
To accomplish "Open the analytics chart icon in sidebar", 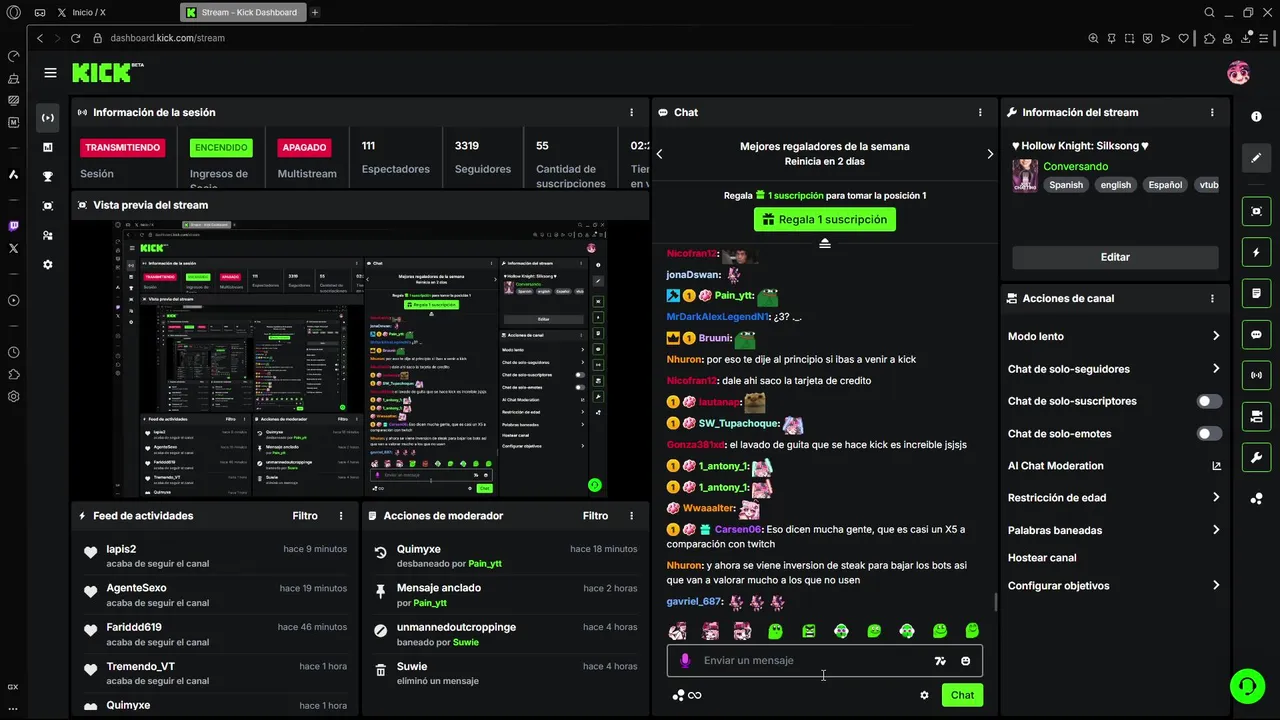I will [48, 147].
